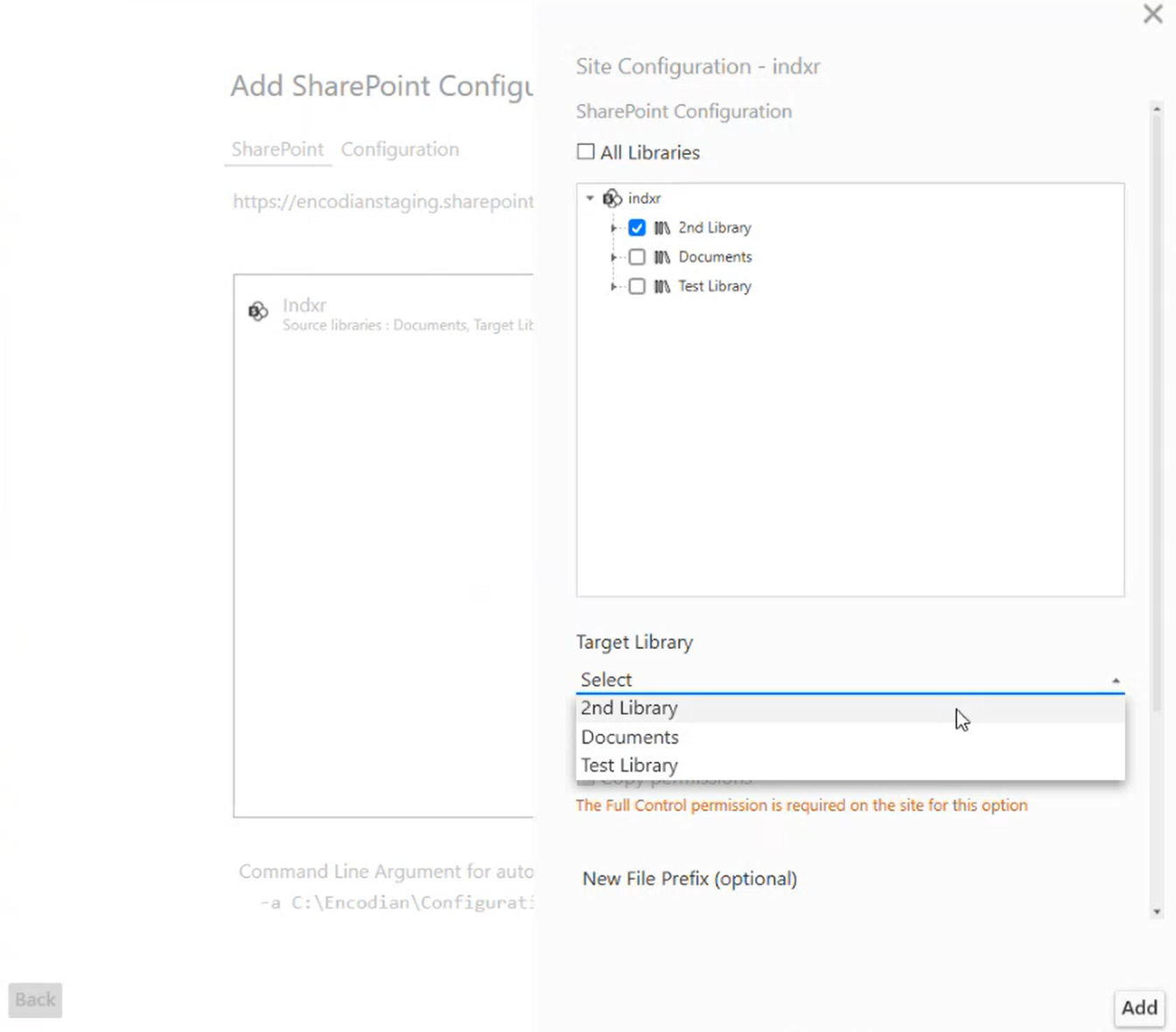Click the 2nd Library books icon

click(x=662, y=228)
